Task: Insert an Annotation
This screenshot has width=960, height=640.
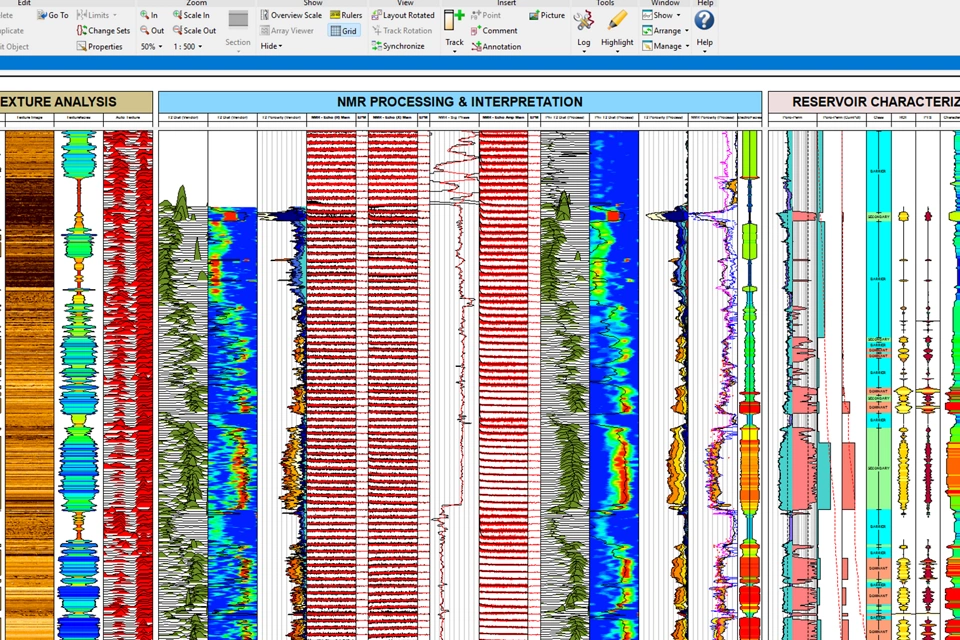Action: 497,46
